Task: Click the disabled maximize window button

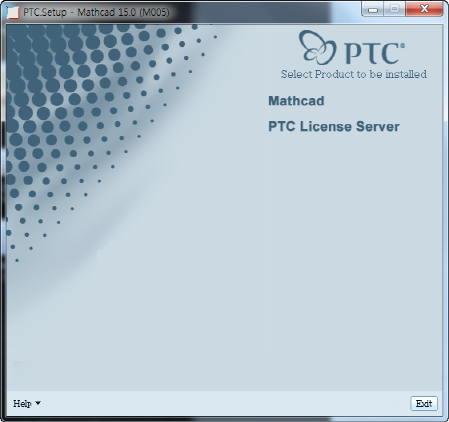Action: click(x=395, y=9)
